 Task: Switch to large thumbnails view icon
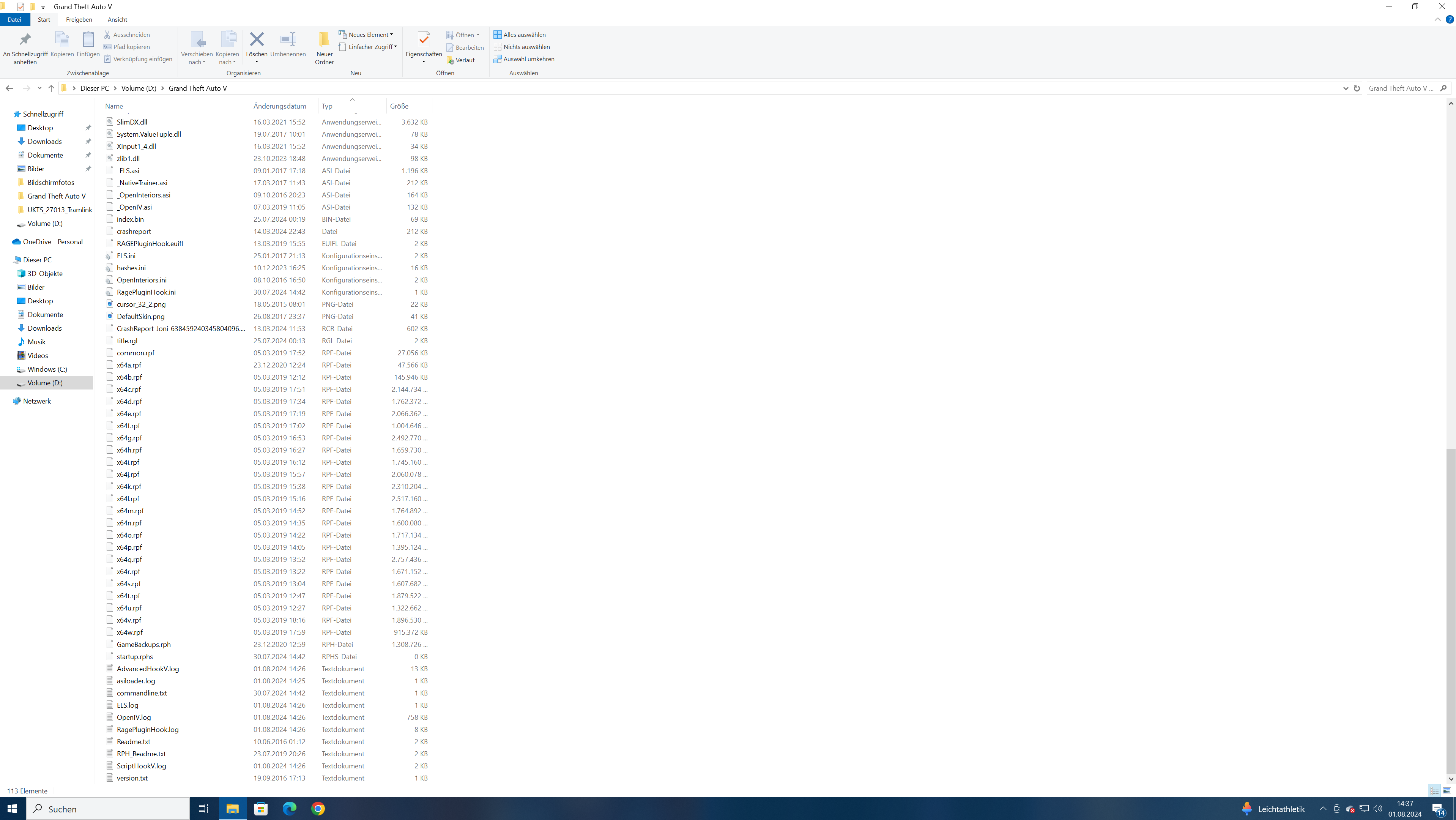tap(1447, 791)
